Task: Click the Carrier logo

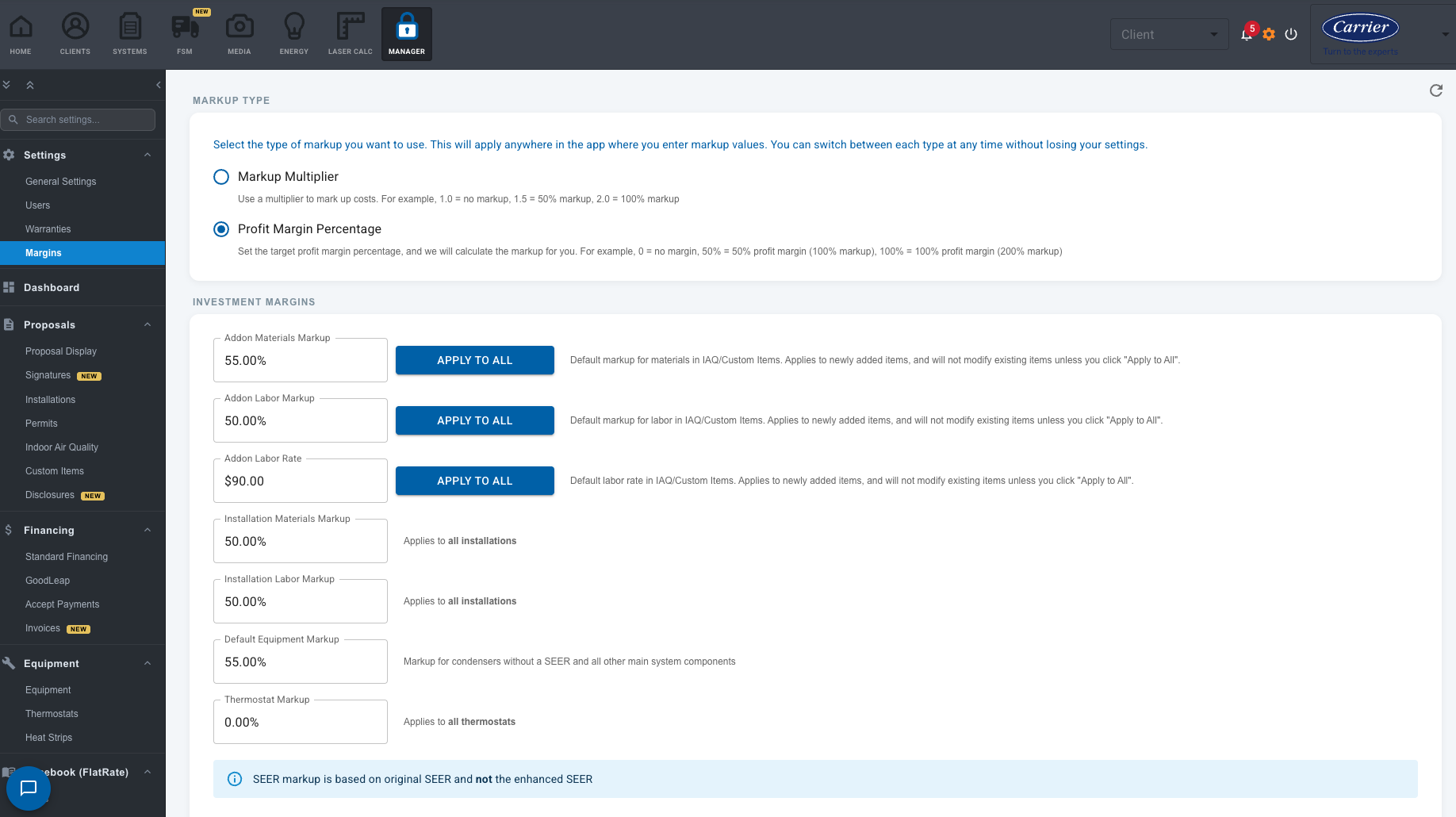Action: pyautogui.click(x=1361, y=29)
